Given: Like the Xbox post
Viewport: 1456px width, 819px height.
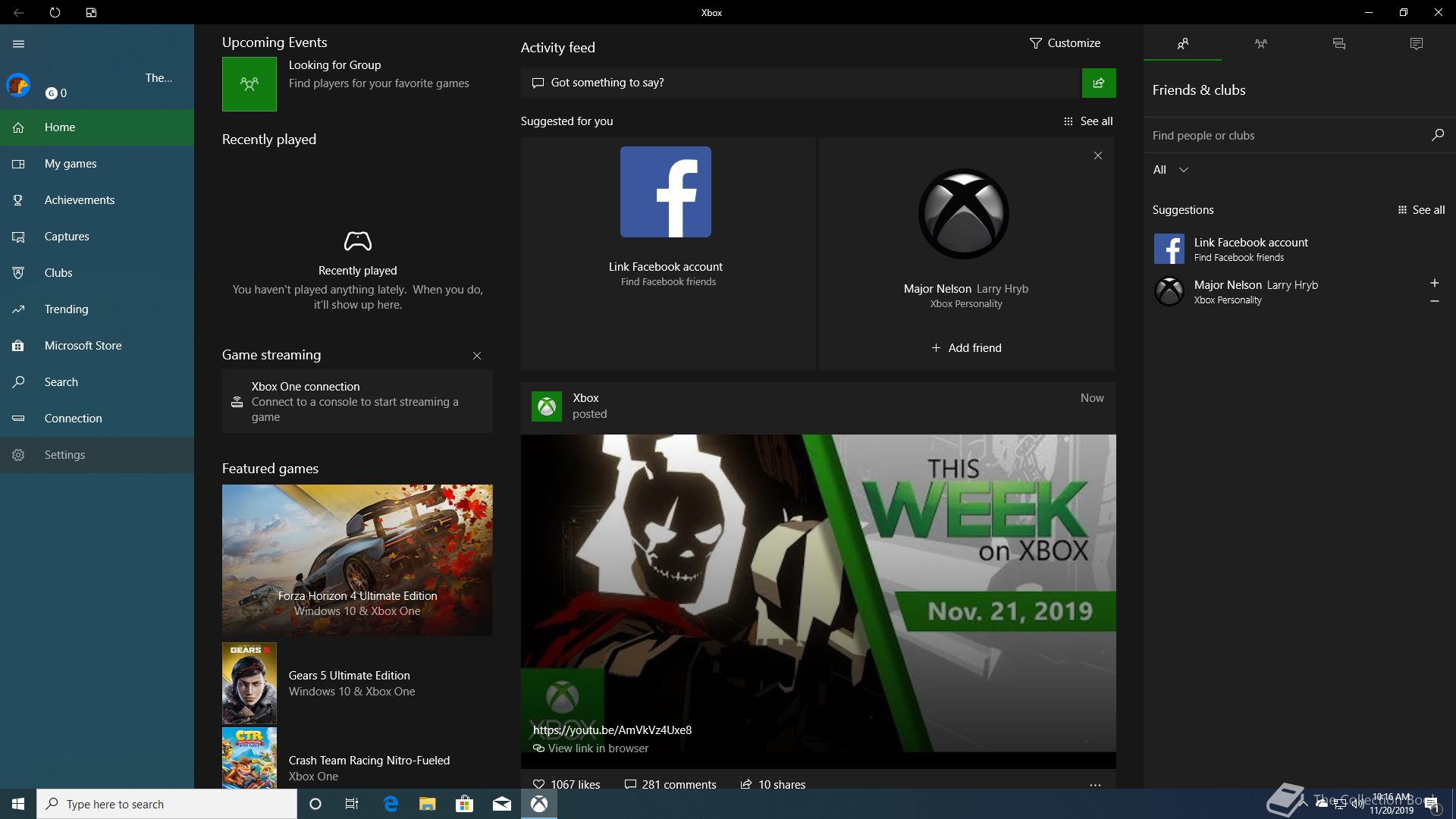Looking at the screenshot, I should (x=566, y=784).
